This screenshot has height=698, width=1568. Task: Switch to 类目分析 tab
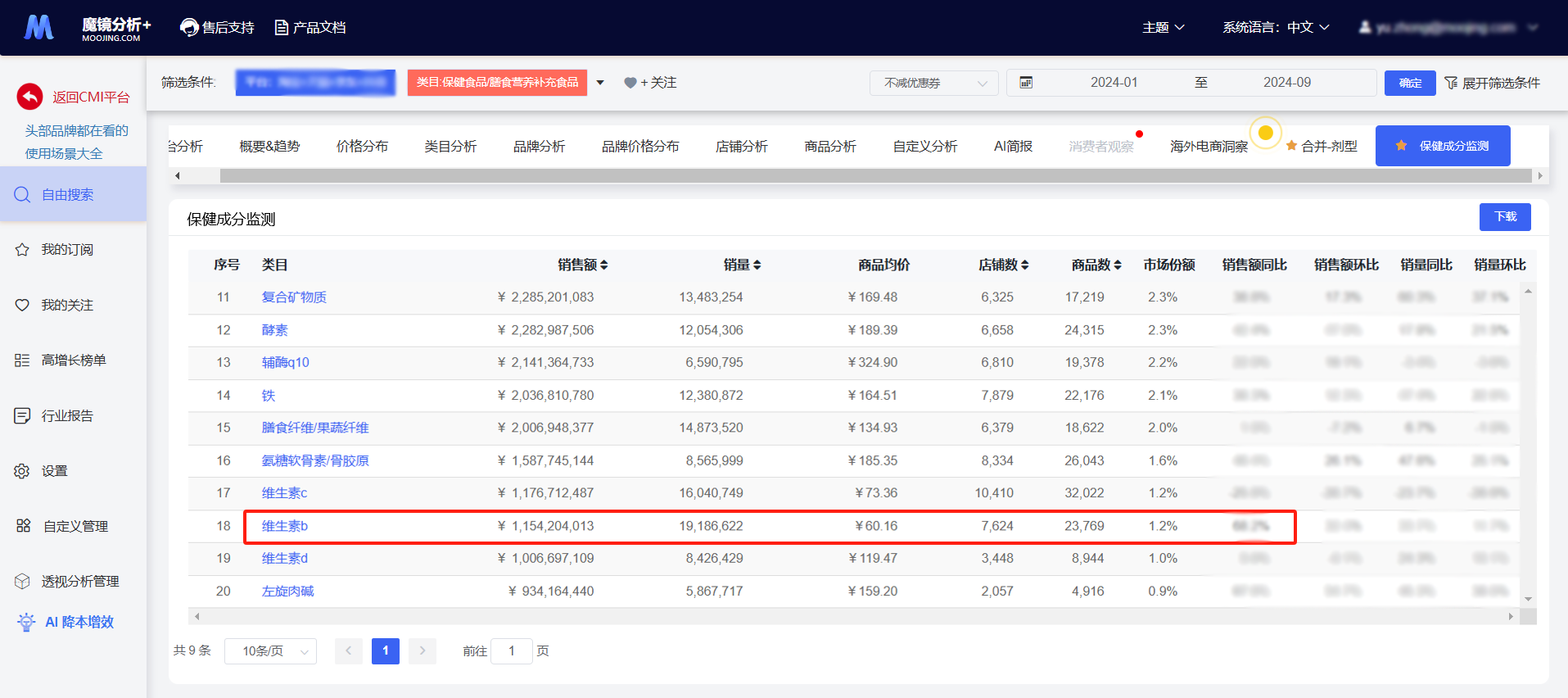[x=450, y=146]
